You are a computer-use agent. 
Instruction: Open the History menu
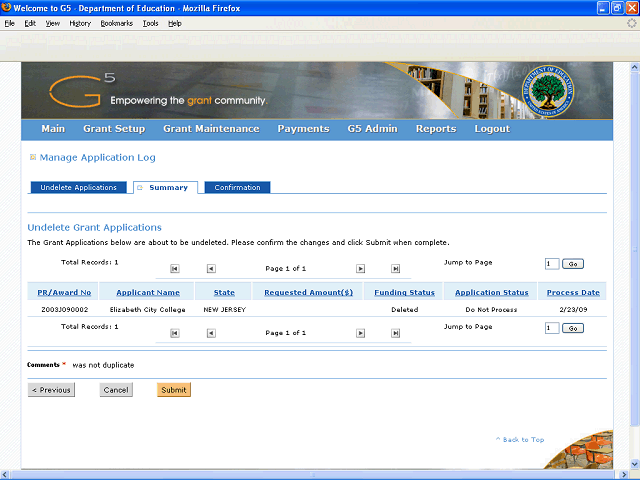tap(80, 23)
